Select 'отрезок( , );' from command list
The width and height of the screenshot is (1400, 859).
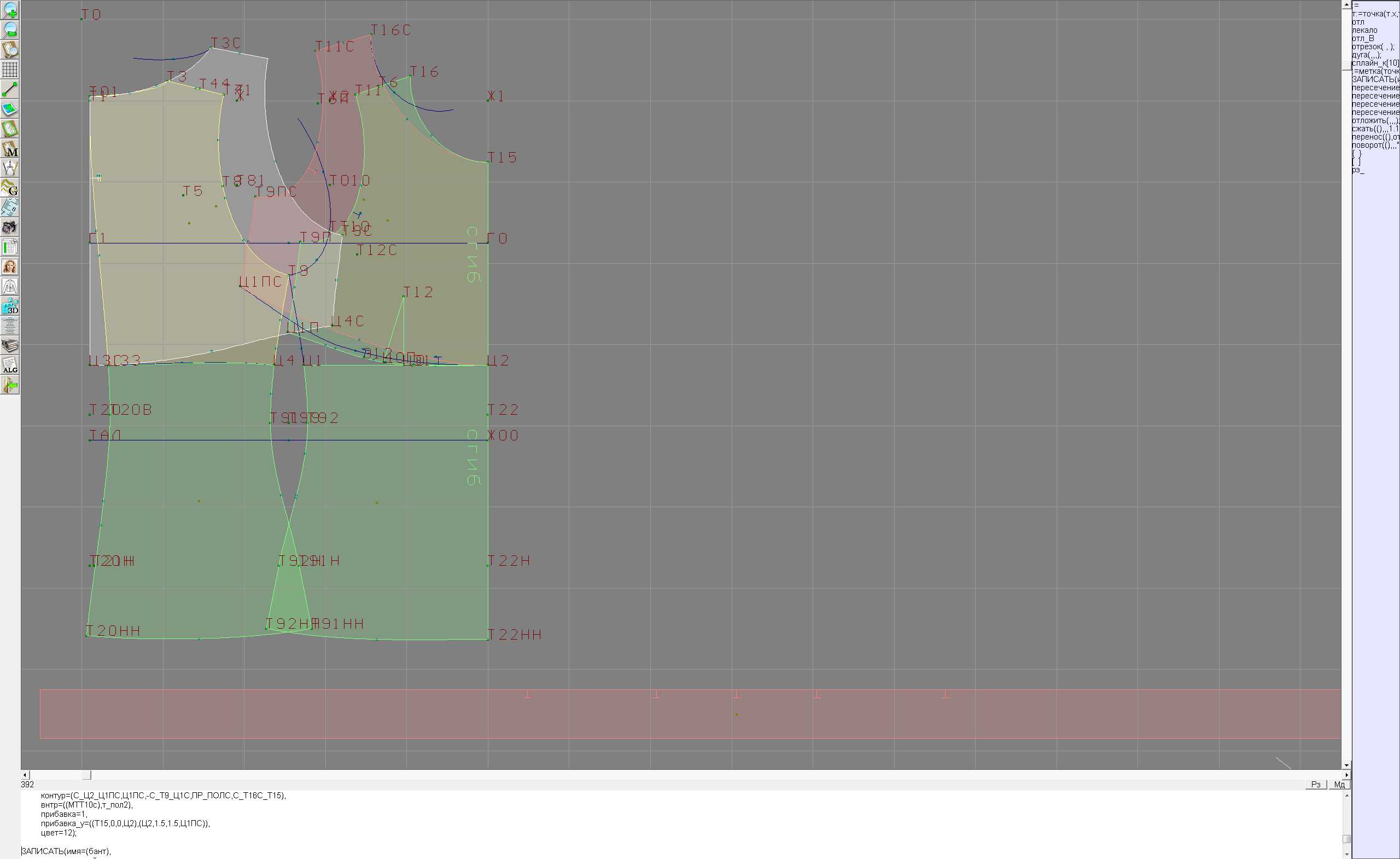[x=1373, y=47]
